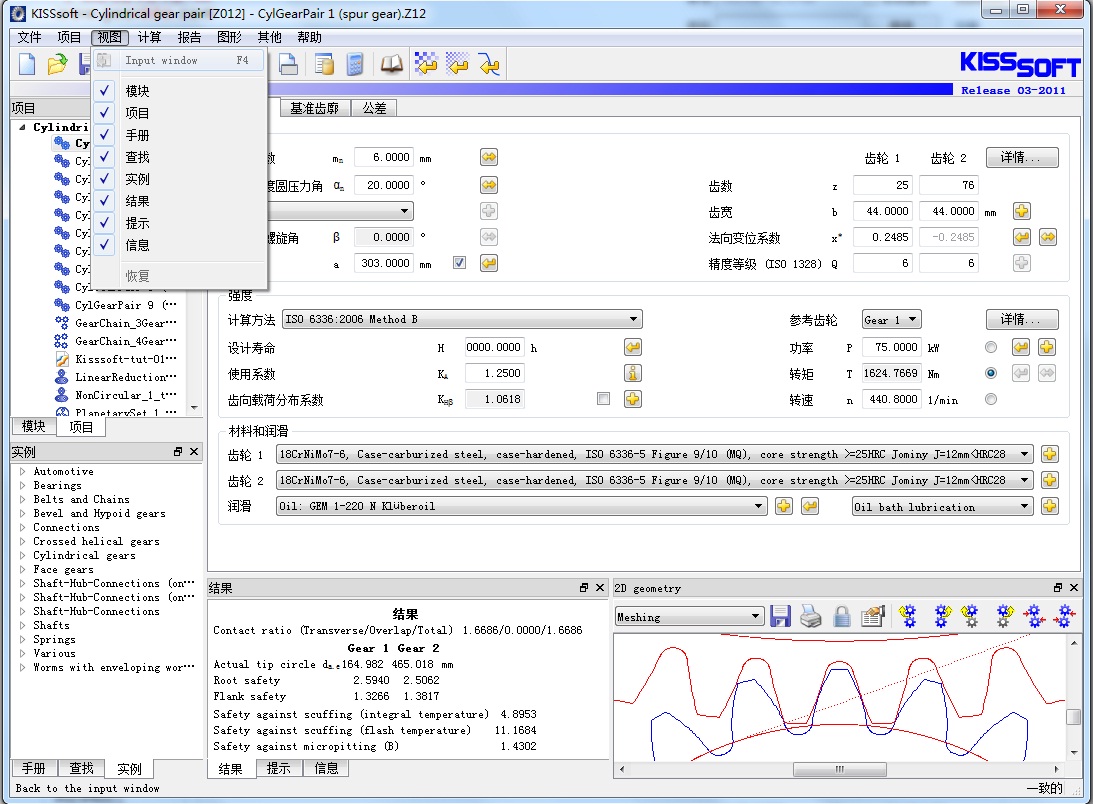The image size is (1093, 804).
Task: Open properties icon in 2D geometry toolbar
Action: [x=872, y=616]
